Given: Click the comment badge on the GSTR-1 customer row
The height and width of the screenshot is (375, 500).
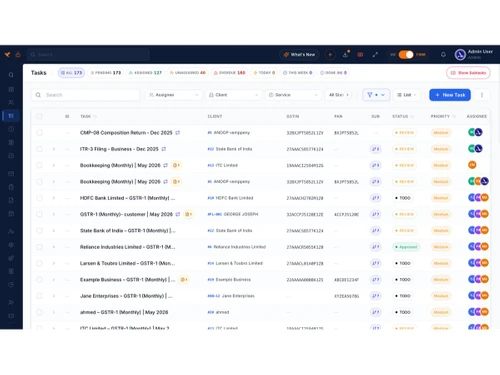Looking at the screenshot, I should click(x=189, y=214).
